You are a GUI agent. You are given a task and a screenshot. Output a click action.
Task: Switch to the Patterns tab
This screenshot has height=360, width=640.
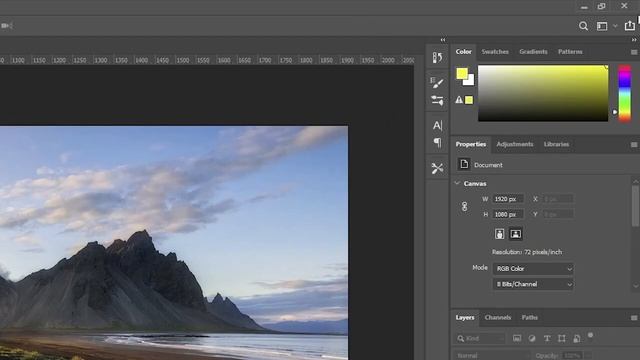[570, 52]
